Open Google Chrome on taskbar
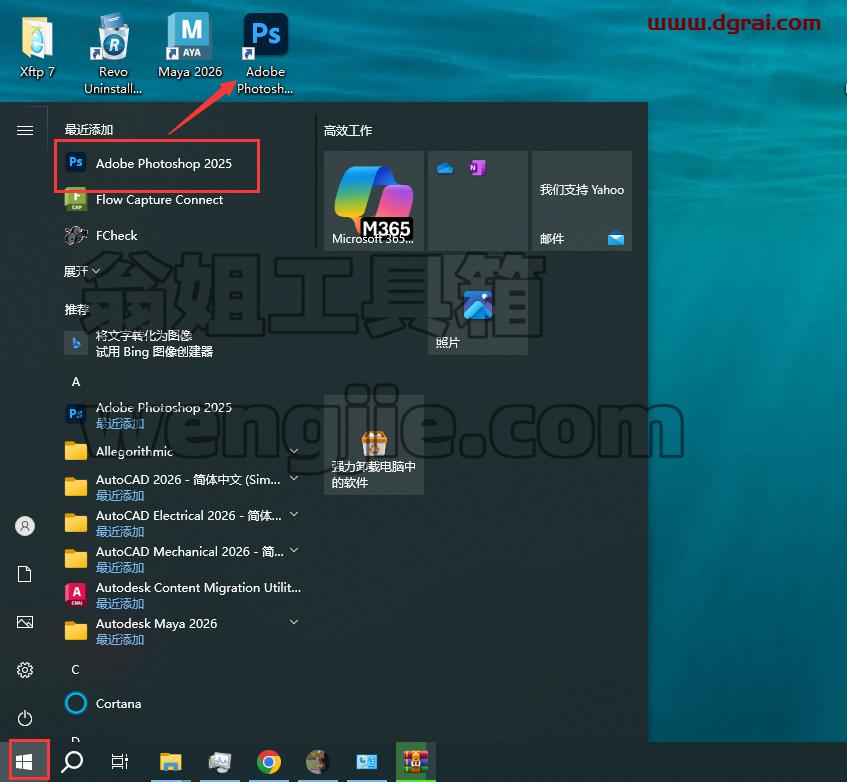The height and width of the screenshot is (782, 847). click(x=268, y=761)
